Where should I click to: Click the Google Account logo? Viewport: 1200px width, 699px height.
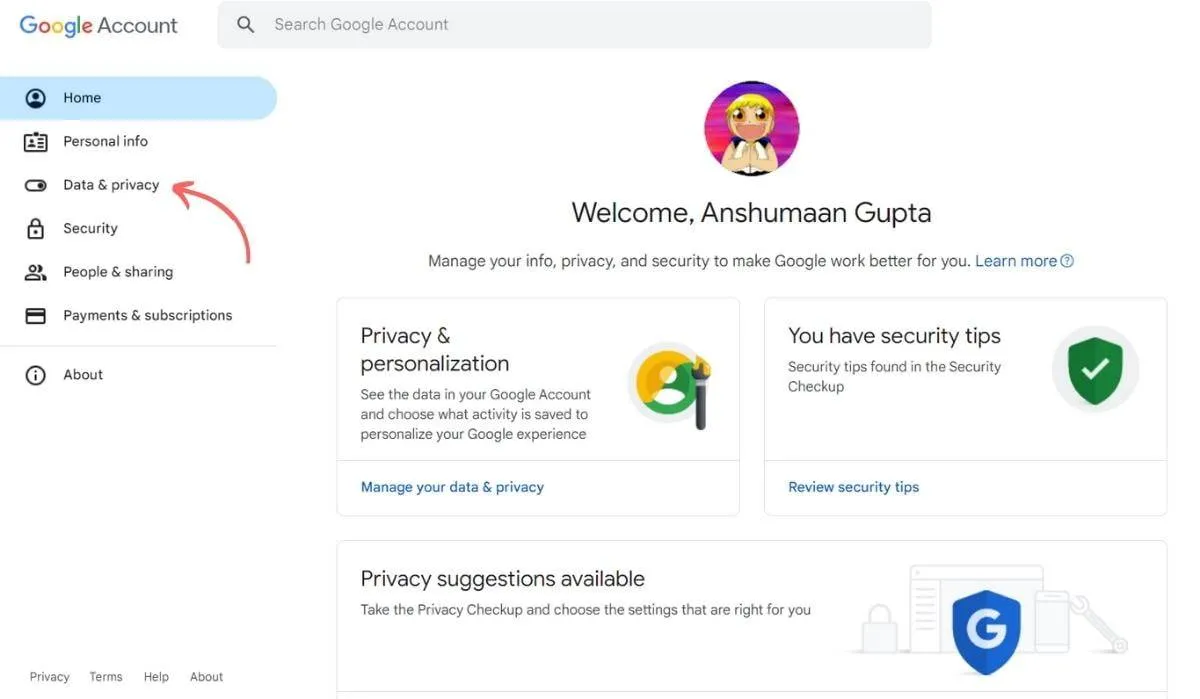[97, 24]
